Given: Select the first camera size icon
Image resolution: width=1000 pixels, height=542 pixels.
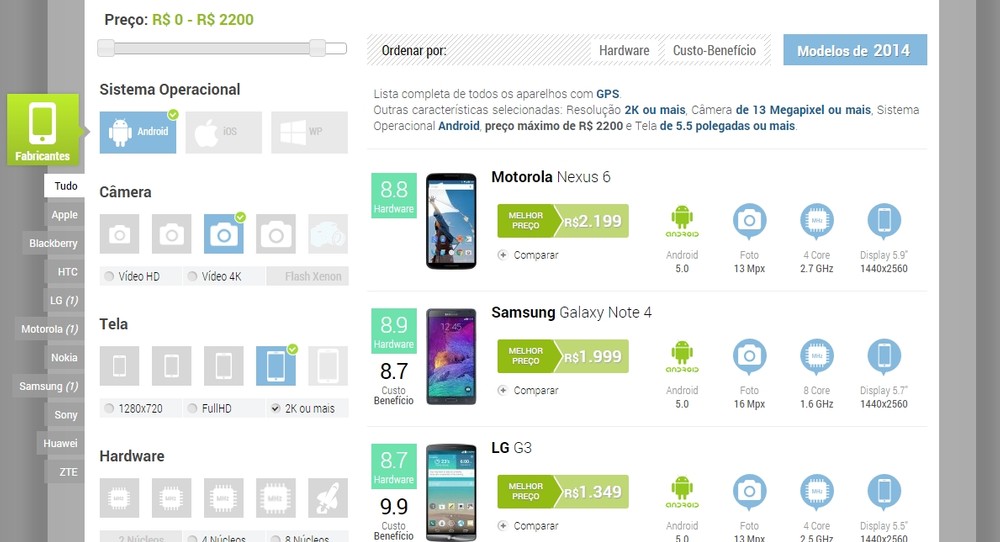Looking at the screenshot, I should click(x=119, y=234).
